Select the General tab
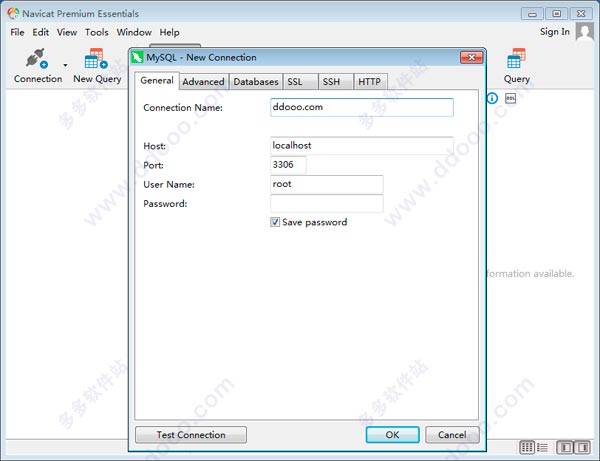The width and height of the screenshot is (600, 461). (157, 81)
